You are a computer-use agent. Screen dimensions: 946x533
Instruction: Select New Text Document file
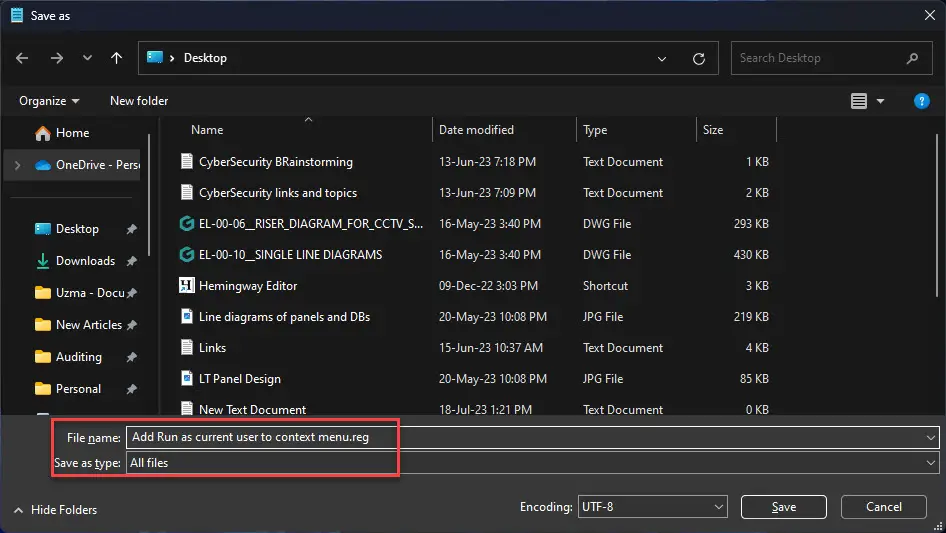(x=252, y=409)
